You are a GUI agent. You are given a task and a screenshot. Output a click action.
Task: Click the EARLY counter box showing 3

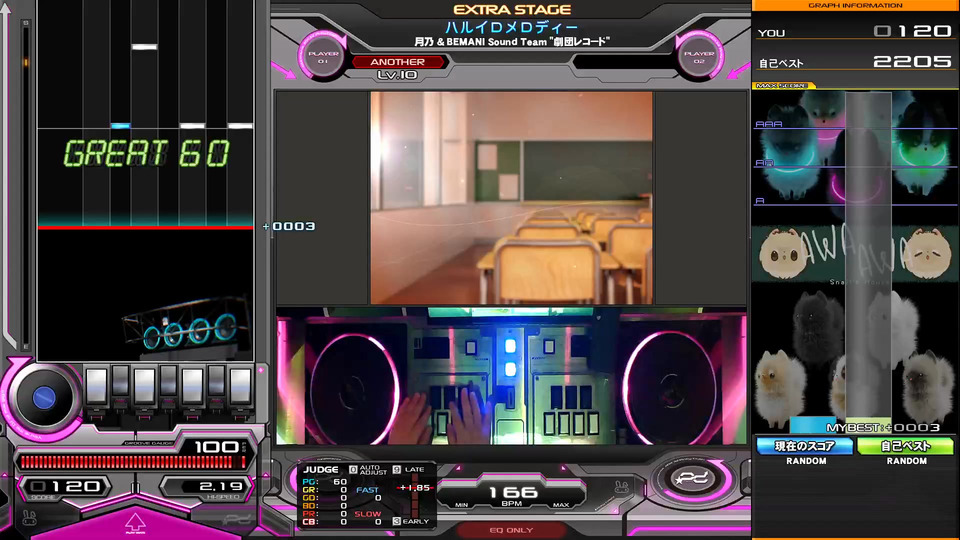click(x=397, y=521)
